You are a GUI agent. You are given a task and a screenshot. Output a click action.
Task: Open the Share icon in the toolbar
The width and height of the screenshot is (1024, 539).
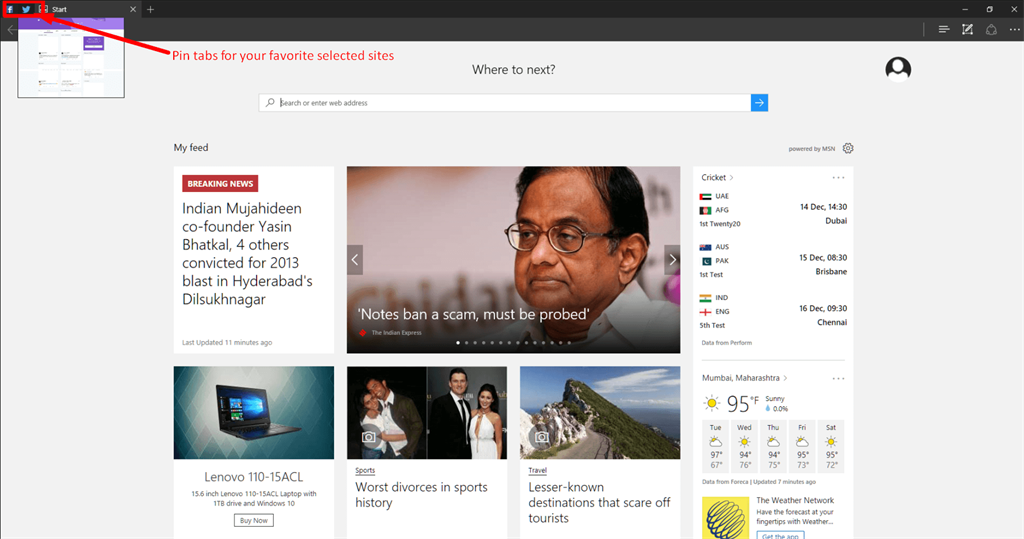[991, 29]
